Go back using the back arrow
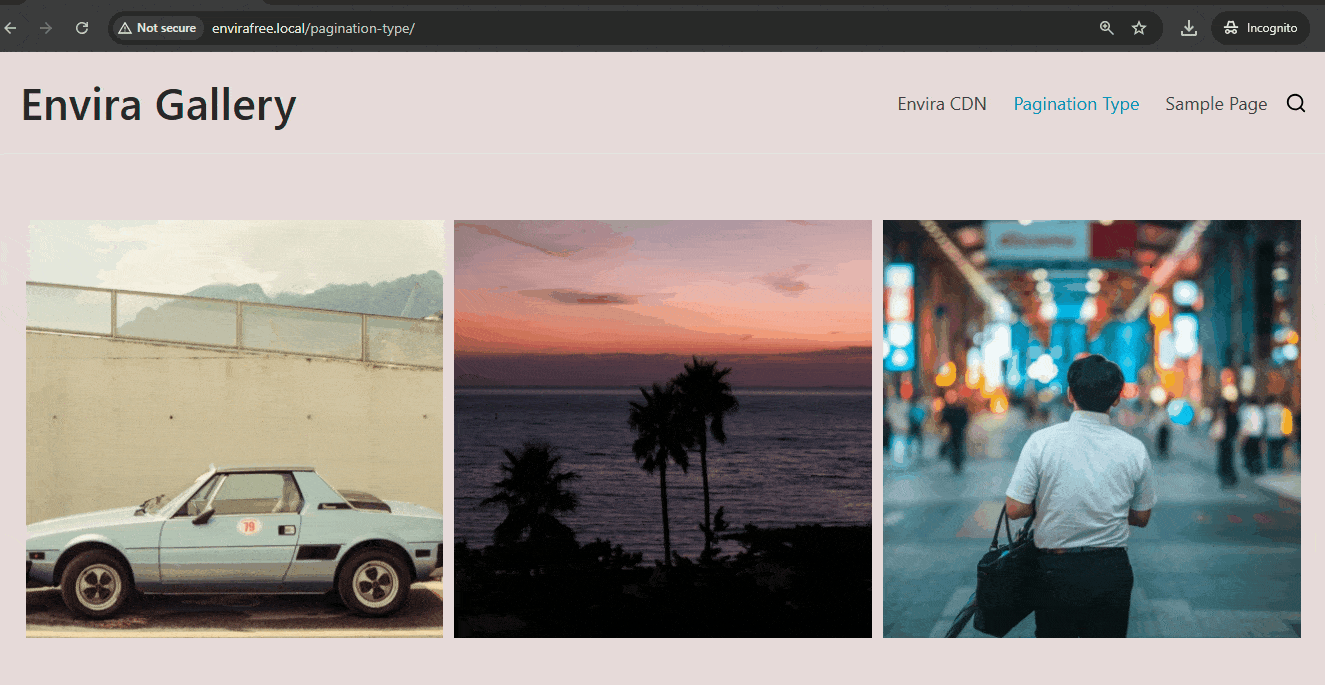The image size is (1325, 685). (x=10, y=28)
